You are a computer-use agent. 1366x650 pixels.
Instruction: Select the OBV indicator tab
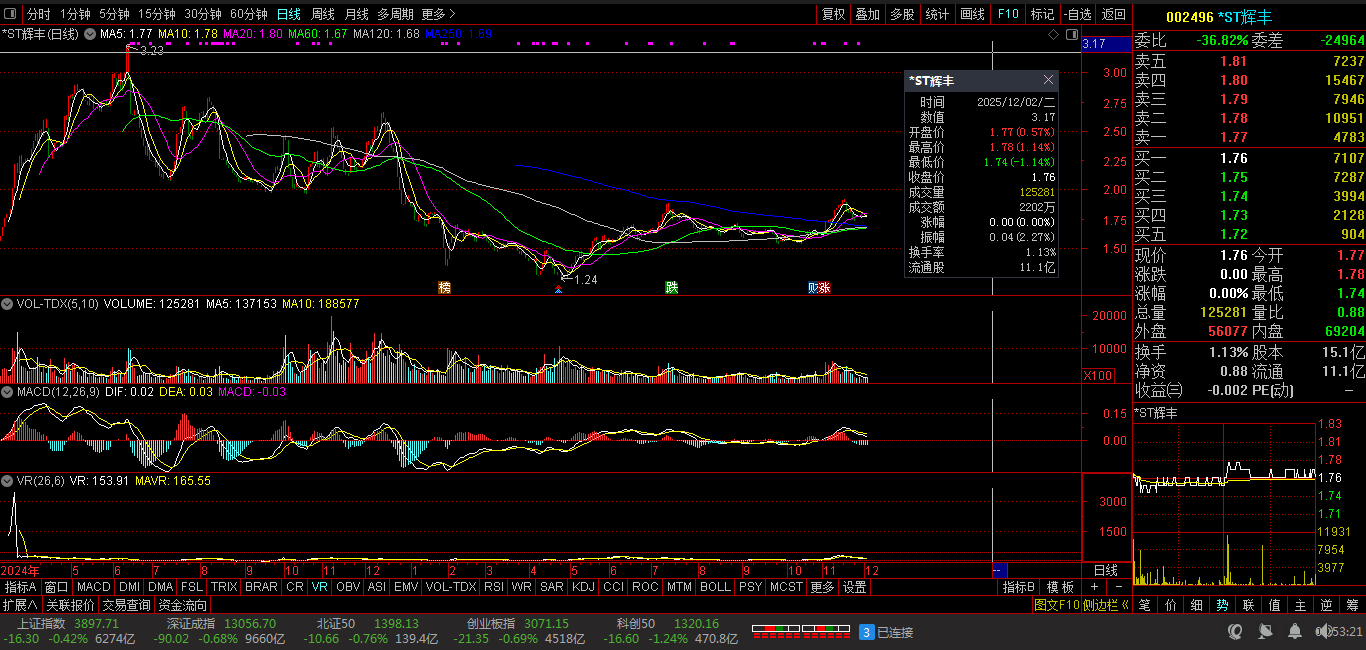click(x=348, y=587)
